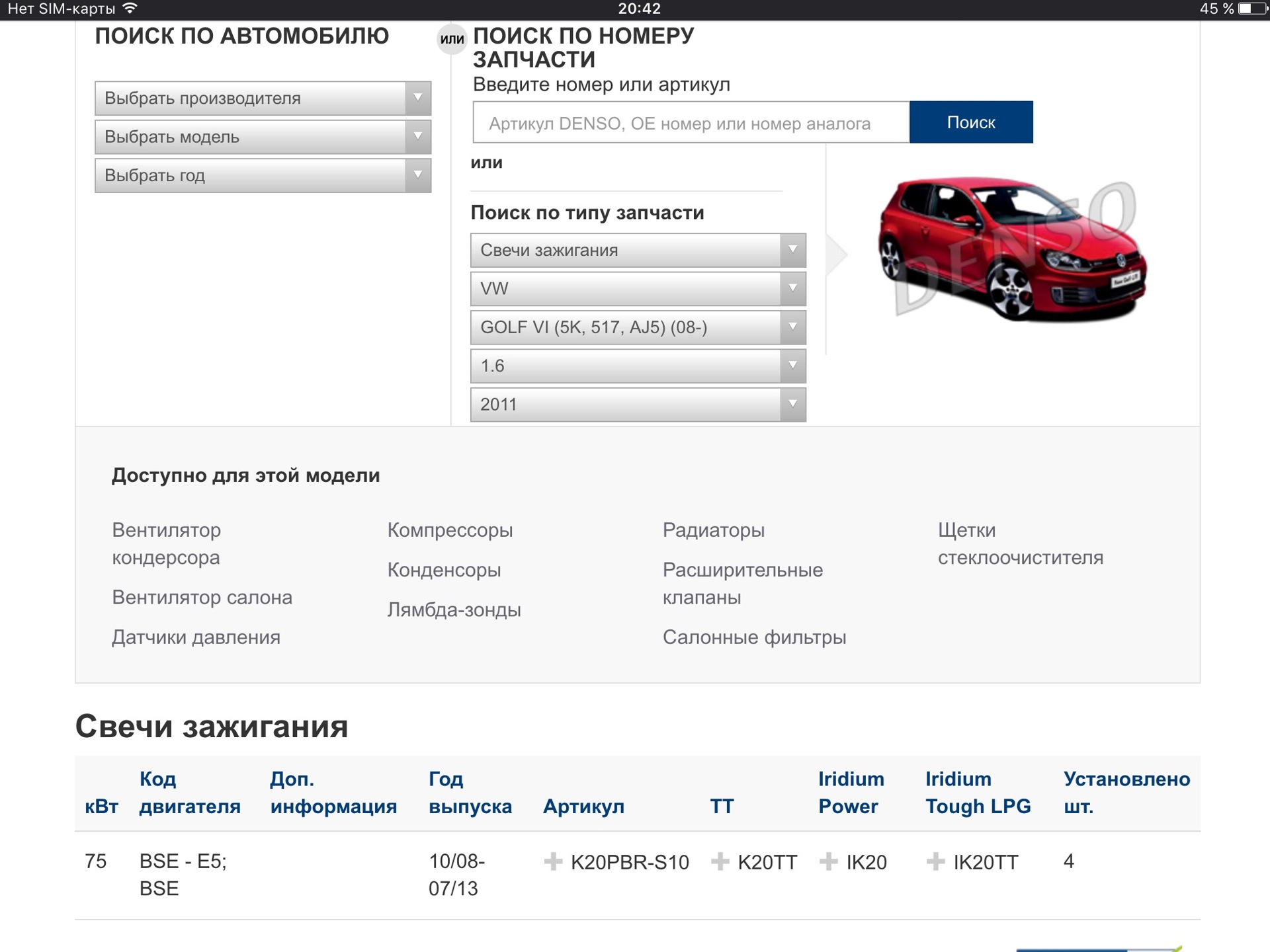Click the Артикул column header
Image resolution: width=1270 pixels, height=952 pixels.
[583, 807]
